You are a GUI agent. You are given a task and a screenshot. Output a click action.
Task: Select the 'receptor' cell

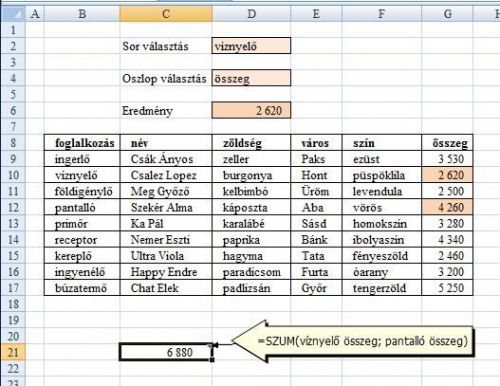82,239
